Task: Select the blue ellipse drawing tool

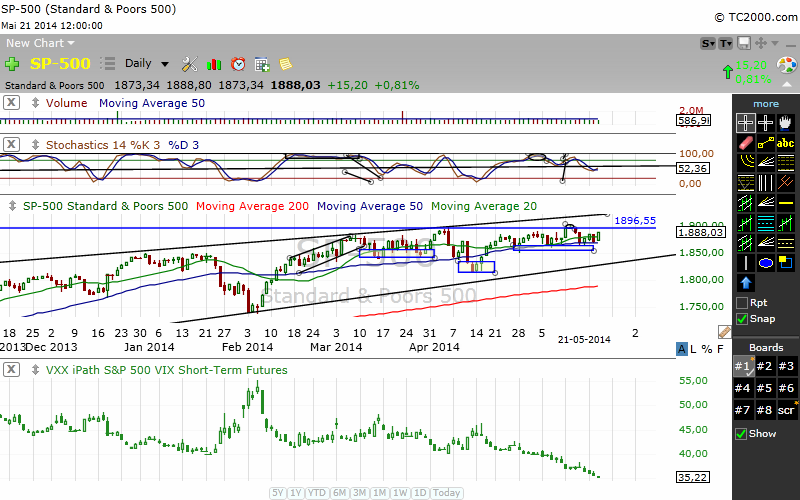Action: pyautogui.click(x=765, y=263)
